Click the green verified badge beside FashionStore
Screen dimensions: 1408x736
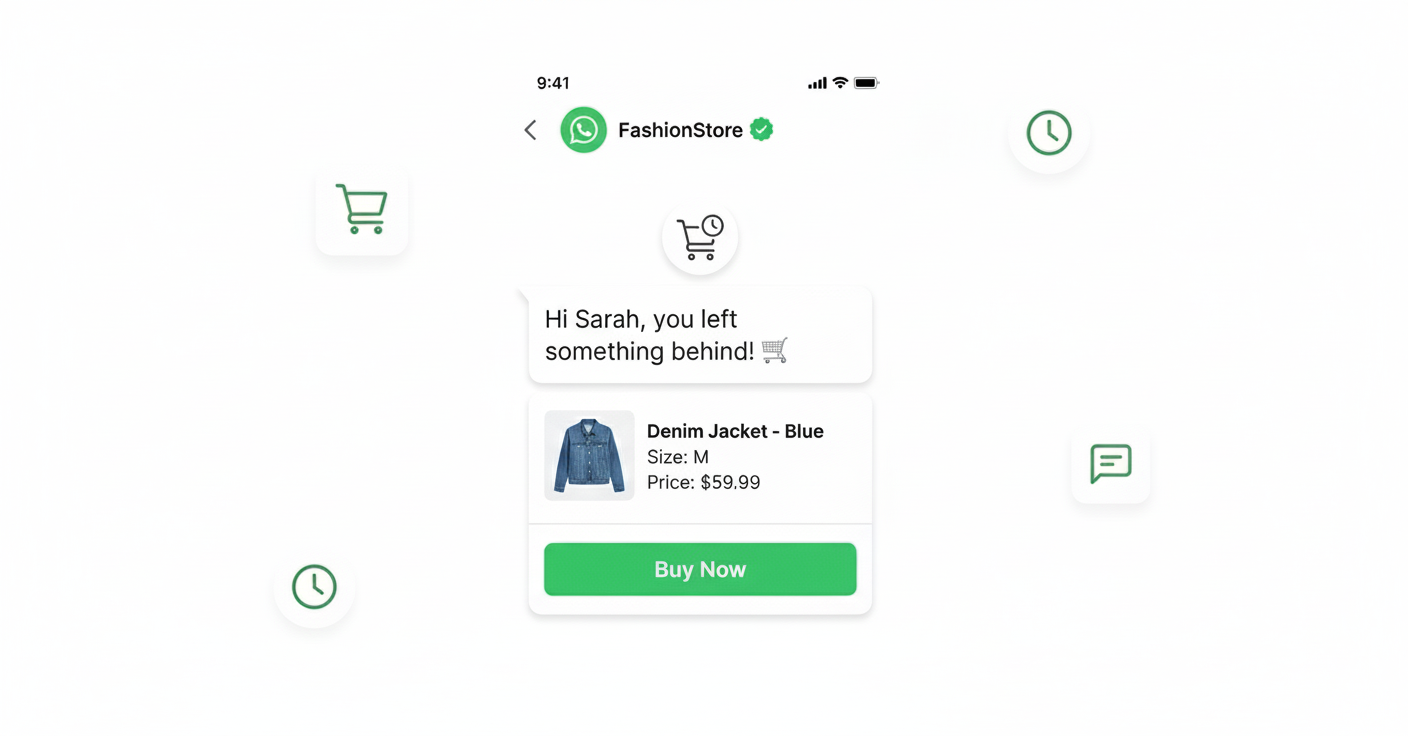coord(761,129)
